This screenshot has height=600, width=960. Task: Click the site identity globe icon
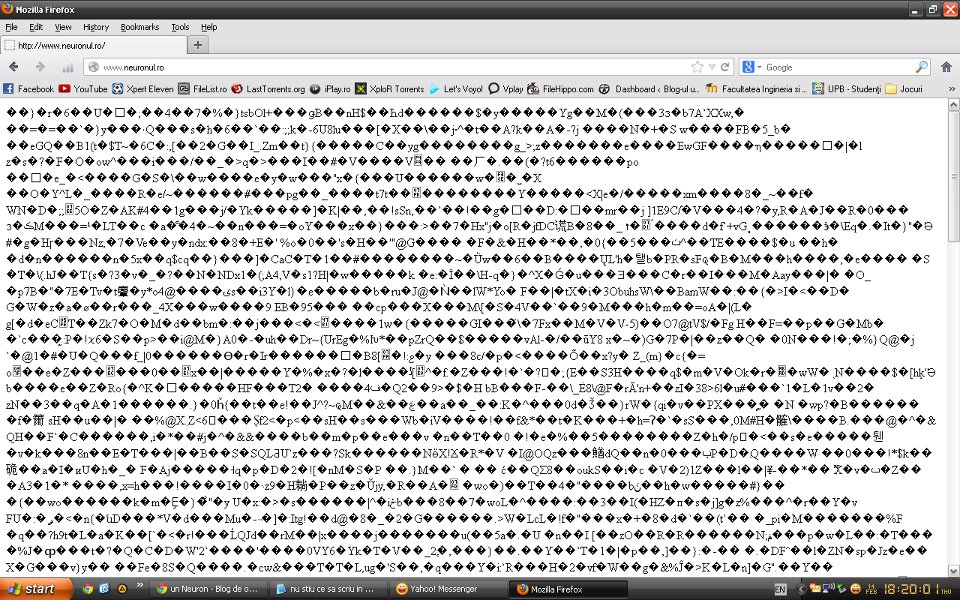[94, 67]
